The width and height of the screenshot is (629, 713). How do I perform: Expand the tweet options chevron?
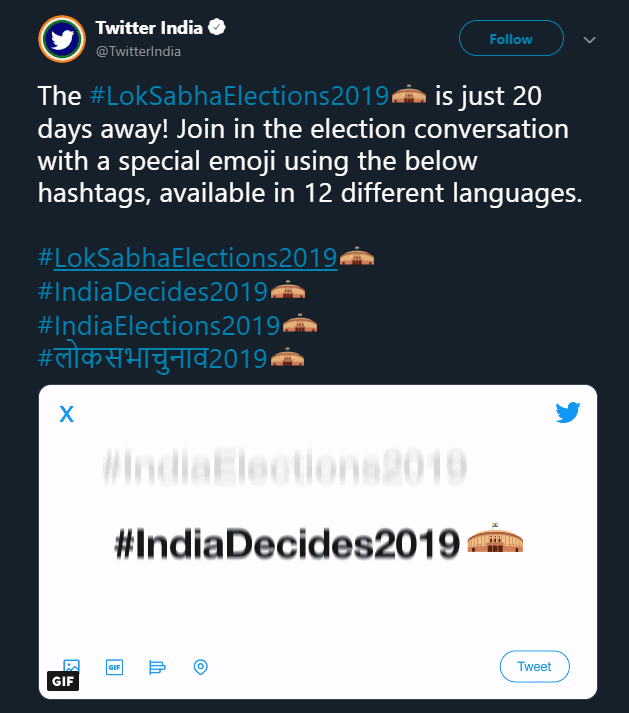coord(589,40)
